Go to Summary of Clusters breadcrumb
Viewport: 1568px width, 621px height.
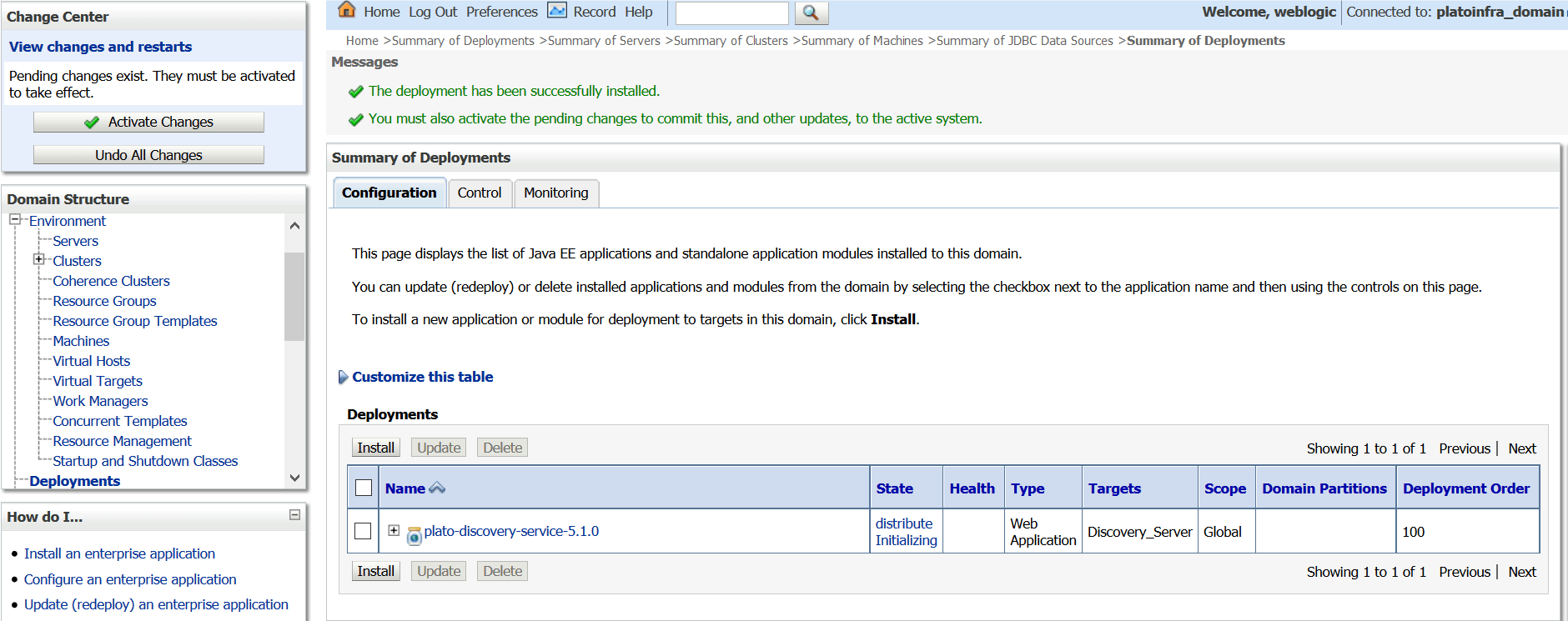tap(731, 41)
